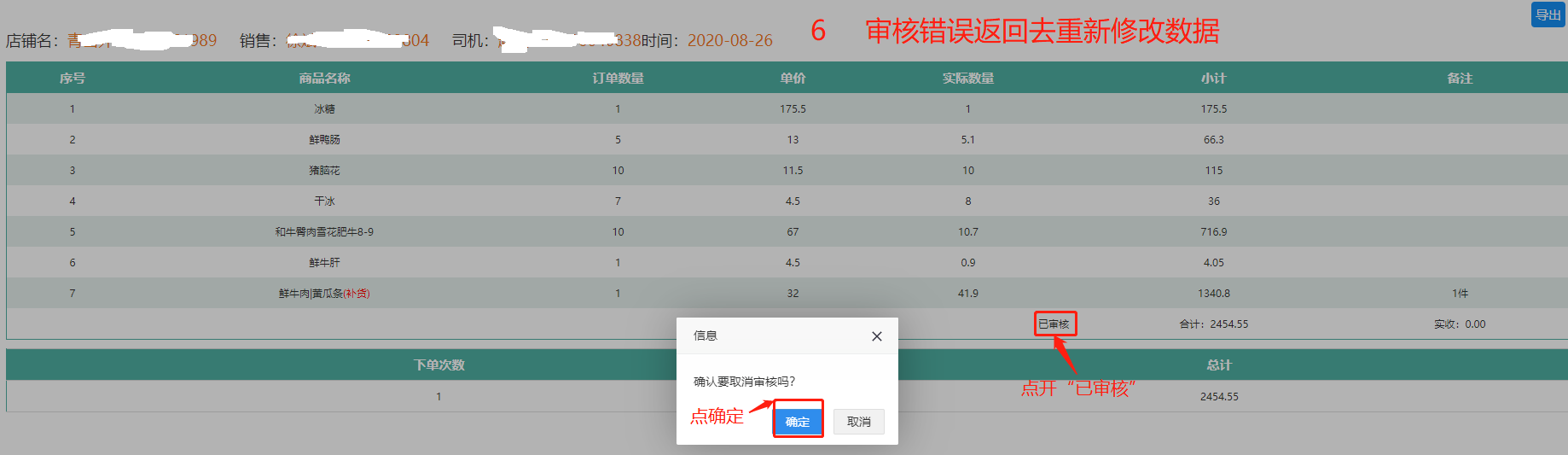The image size is (1568, 455).
Task: Open the 已审核 status link
Action: 1054,324
